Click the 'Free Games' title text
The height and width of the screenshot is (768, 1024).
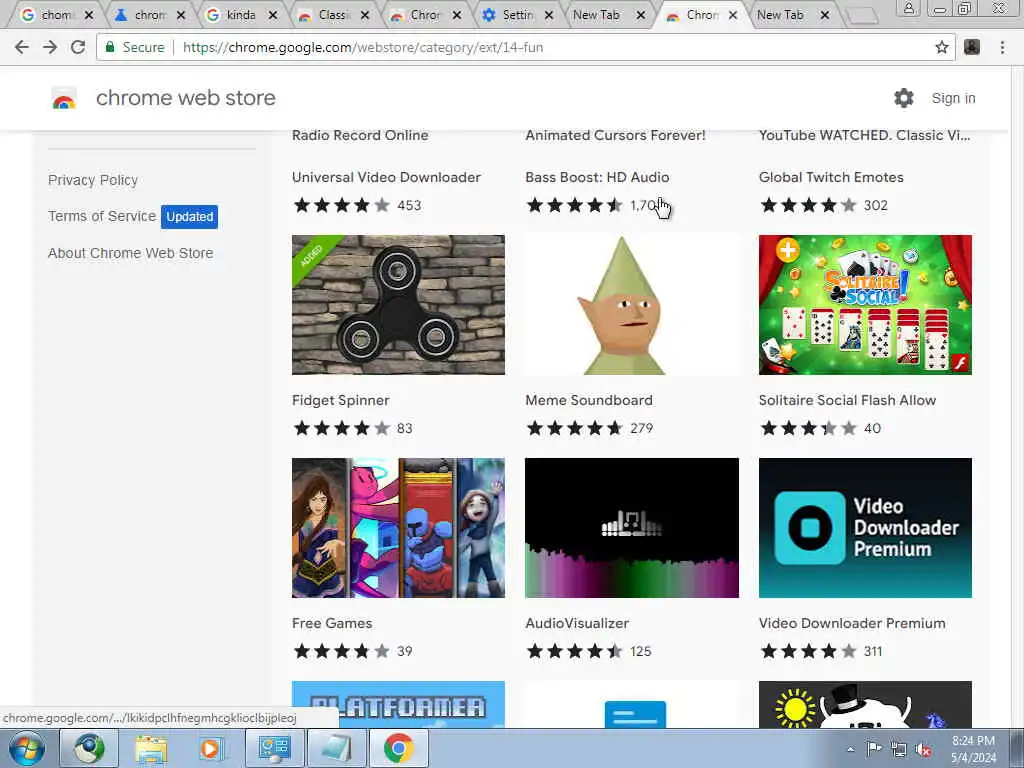point(332,623)
